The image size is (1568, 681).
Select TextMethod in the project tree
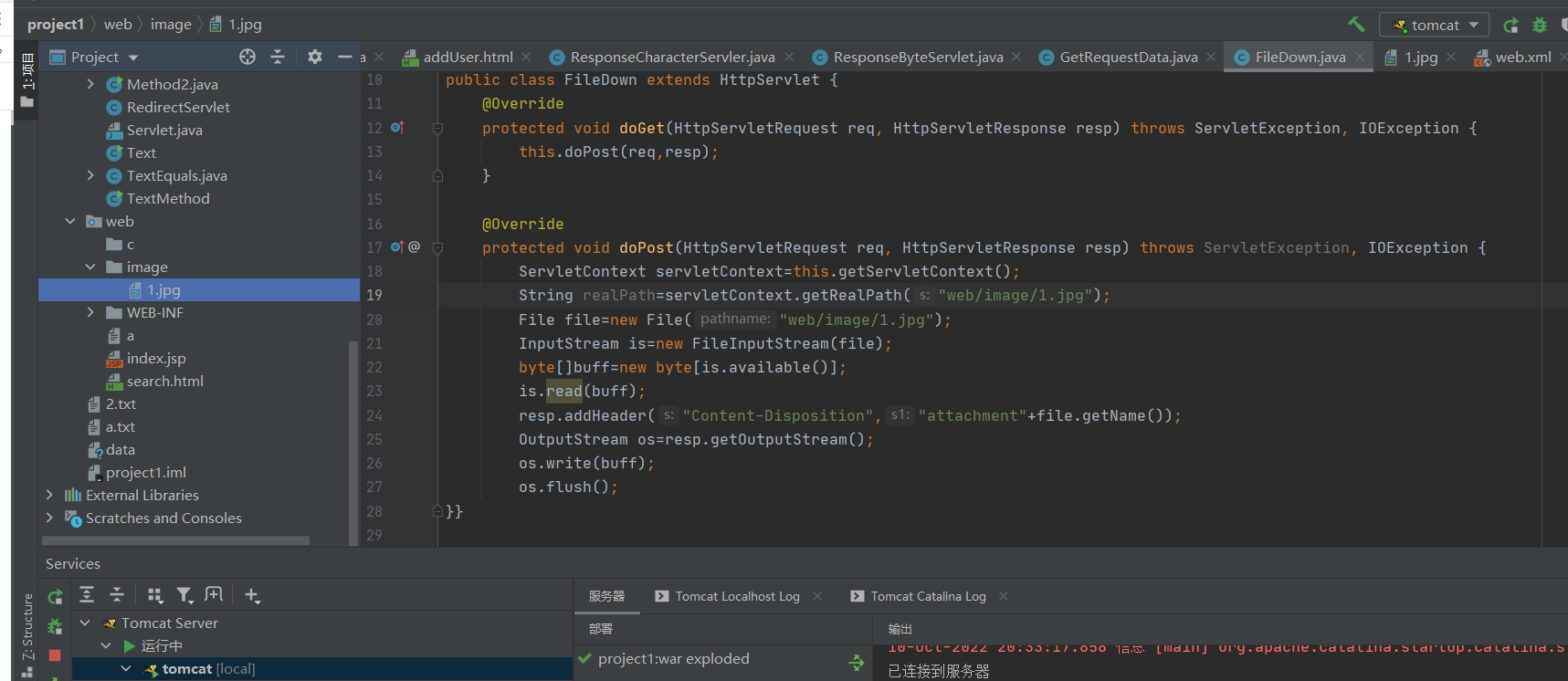(168, 198)
